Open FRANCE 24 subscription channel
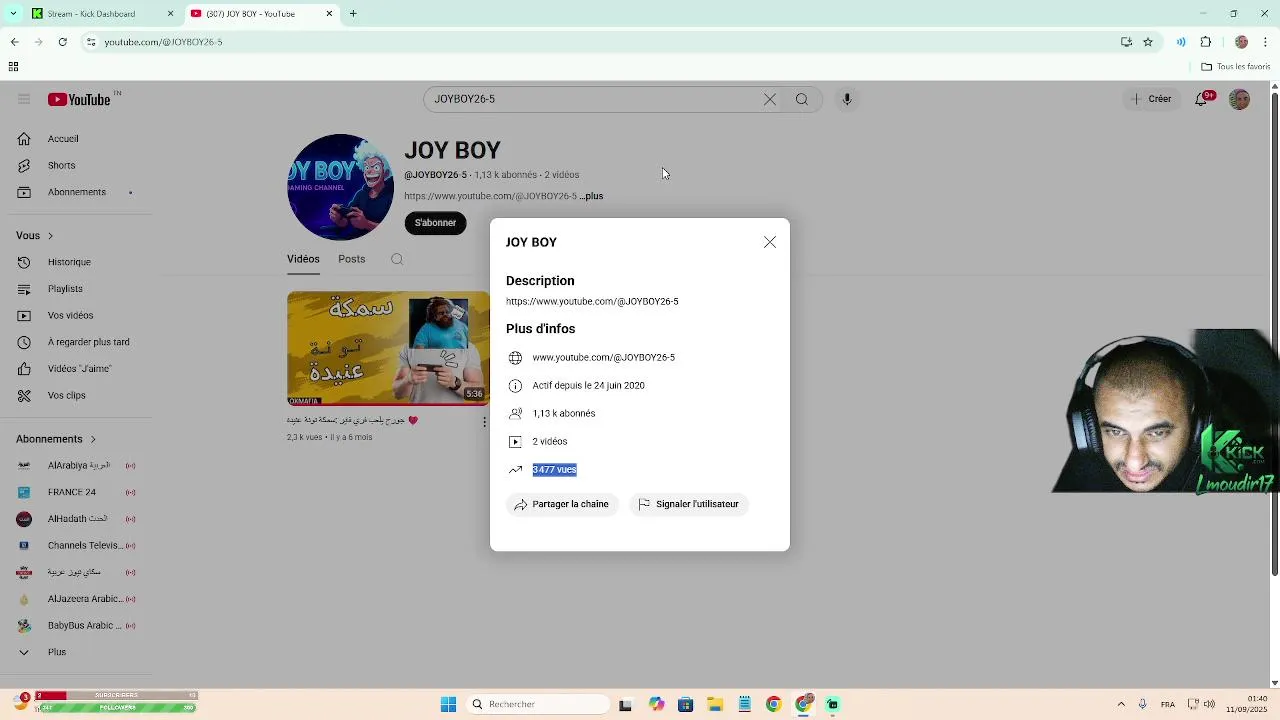Viewport: 1280px width, 720px height. [x=76, y=492]
